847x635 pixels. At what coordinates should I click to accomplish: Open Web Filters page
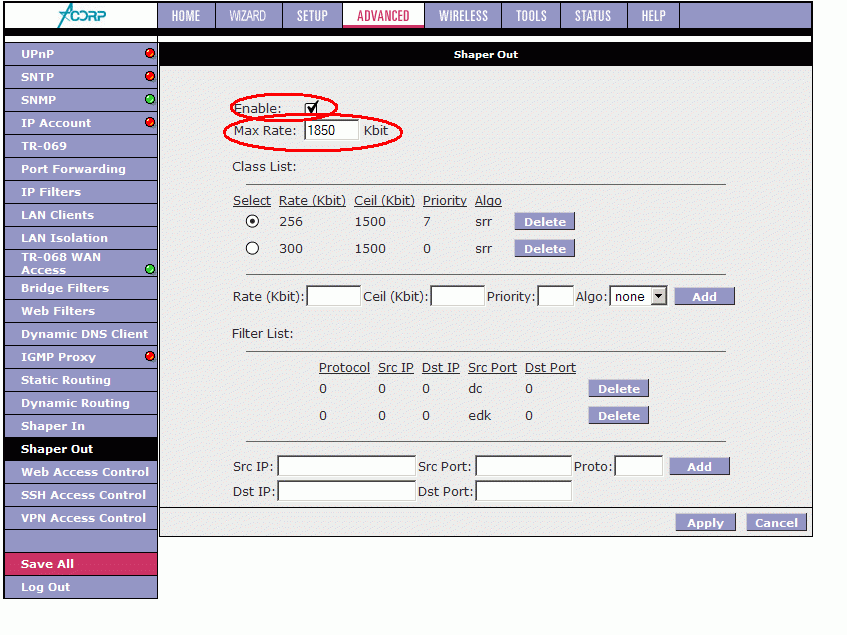(x=80, y=311)
